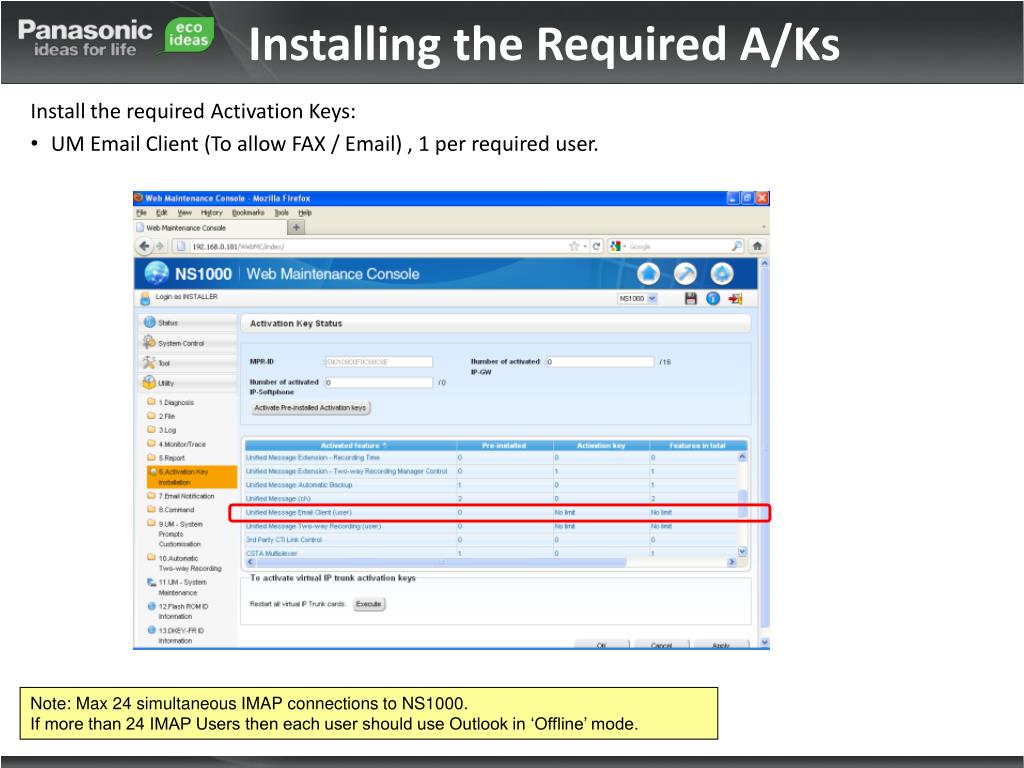Open 3.Log folder in sidebar
This screenshot has height=768, width=1024.
pyautogui.click(x=163, y=430)
